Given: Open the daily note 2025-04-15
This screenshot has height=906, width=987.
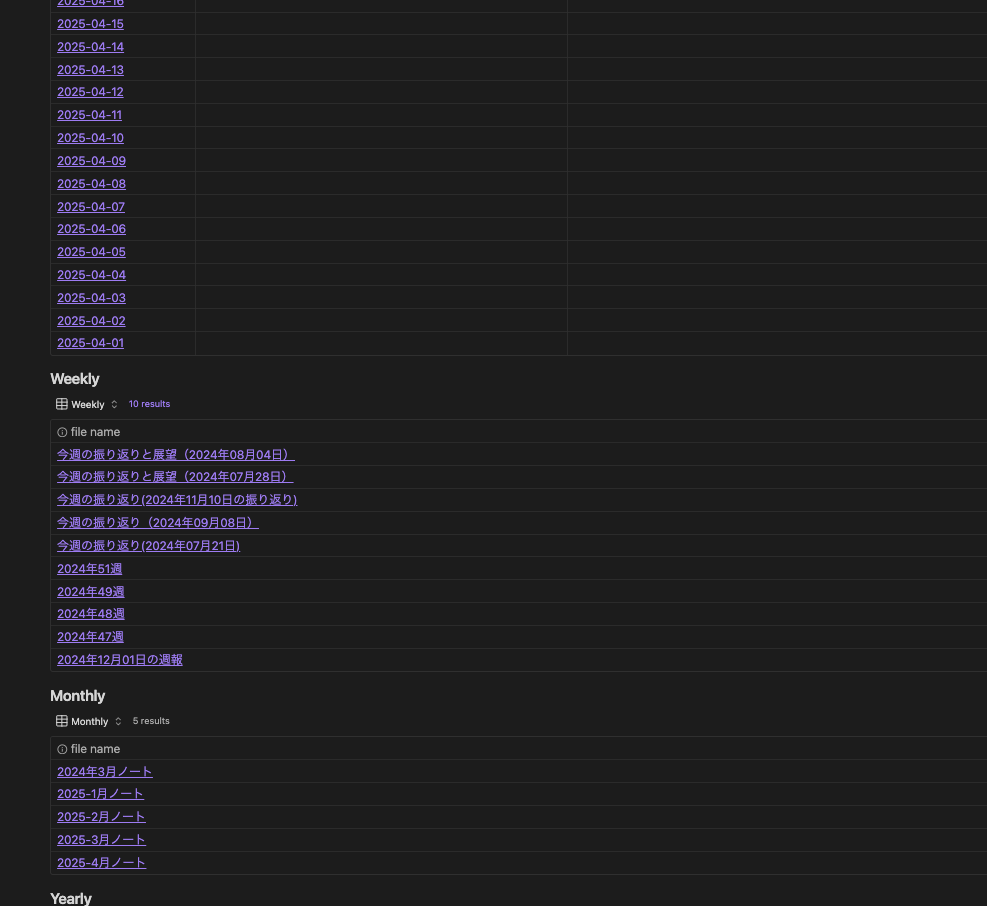Looking at the screenshot, I should point(90,23).
